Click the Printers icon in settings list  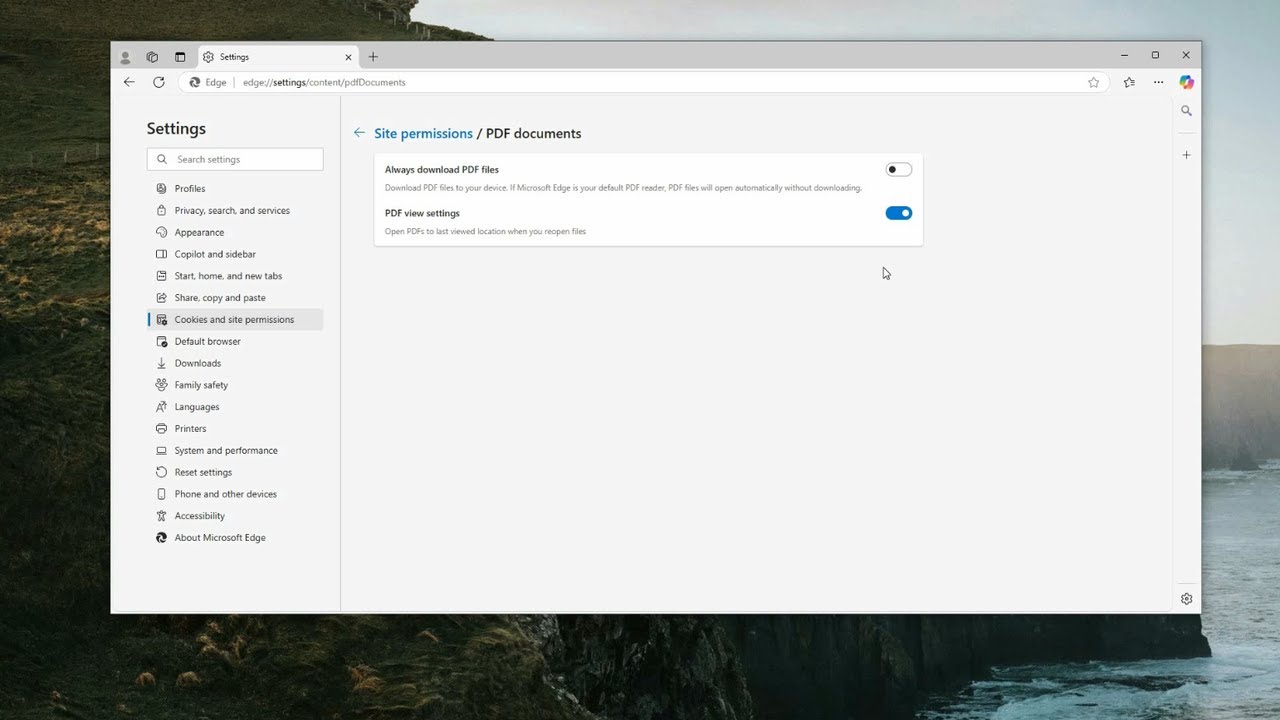pos(161,429)
